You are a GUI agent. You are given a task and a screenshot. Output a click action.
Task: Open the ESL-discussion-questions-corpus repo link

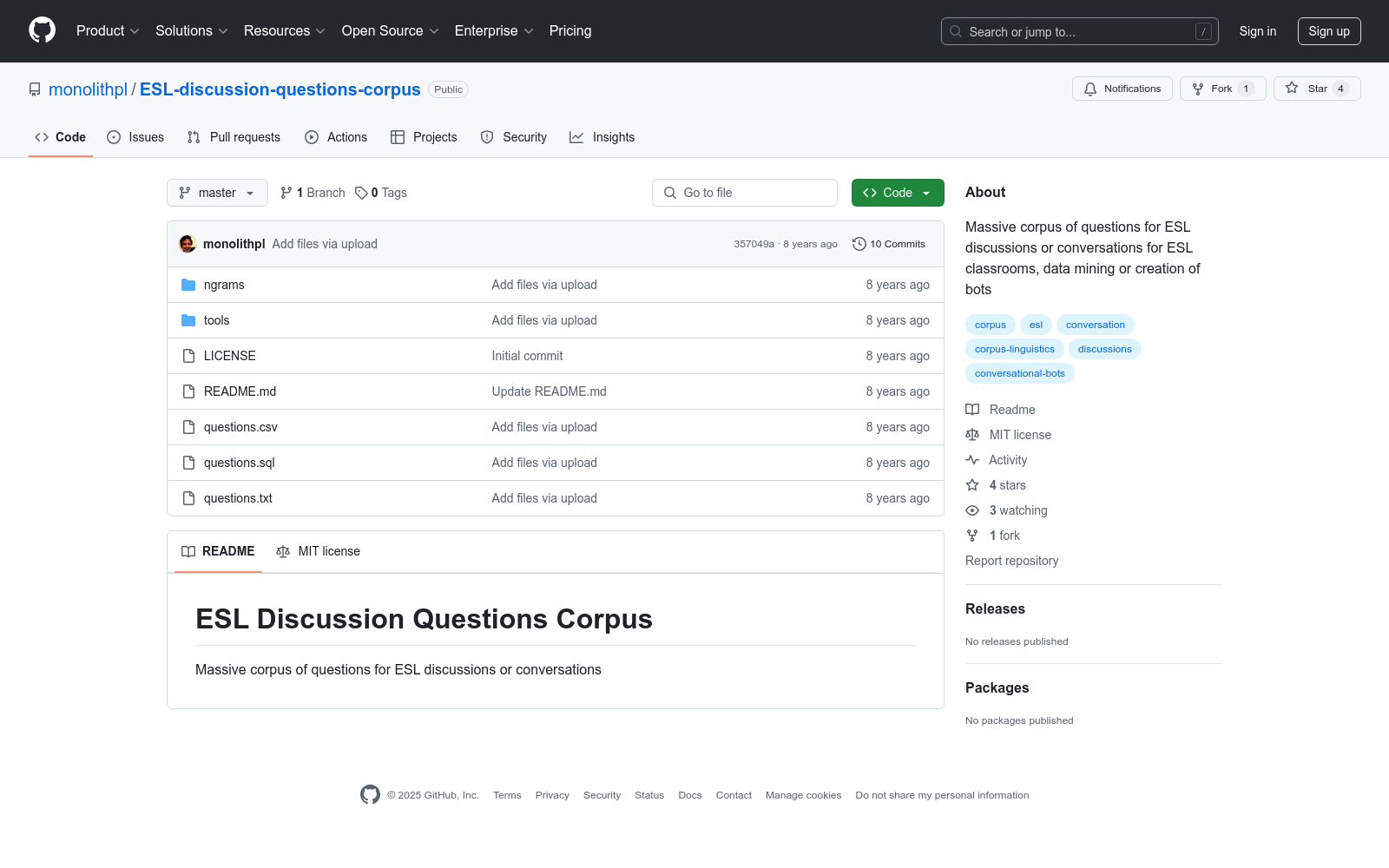coord(280,89)
